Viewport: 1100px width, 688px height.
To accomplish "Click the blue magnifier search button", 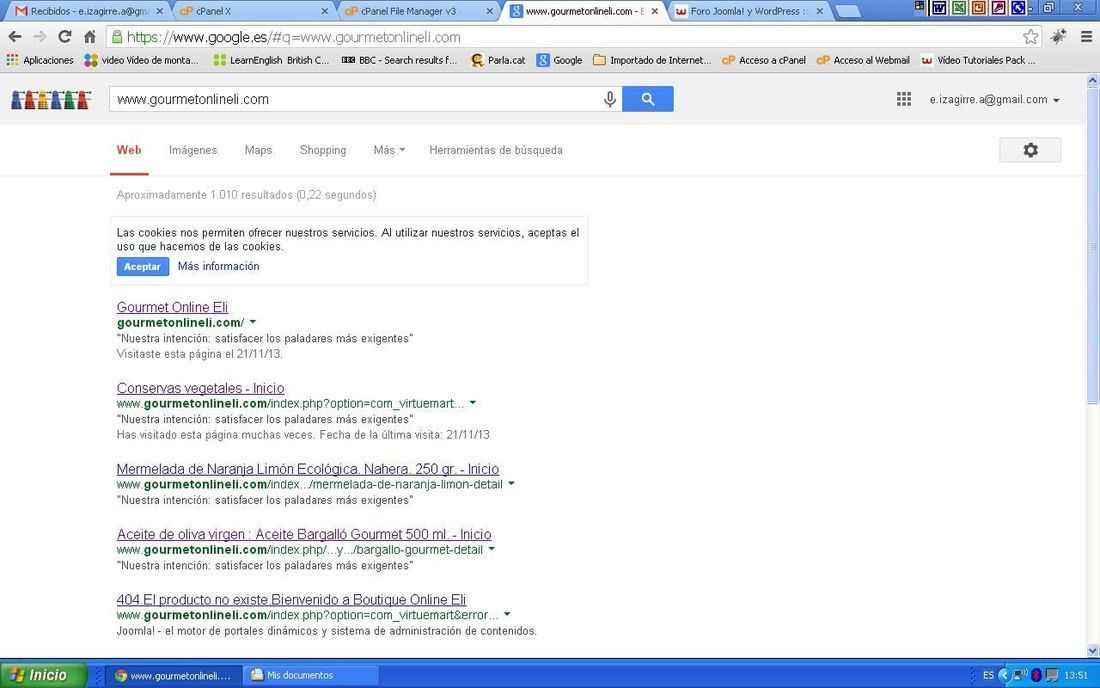I will (x=648, y=99).
